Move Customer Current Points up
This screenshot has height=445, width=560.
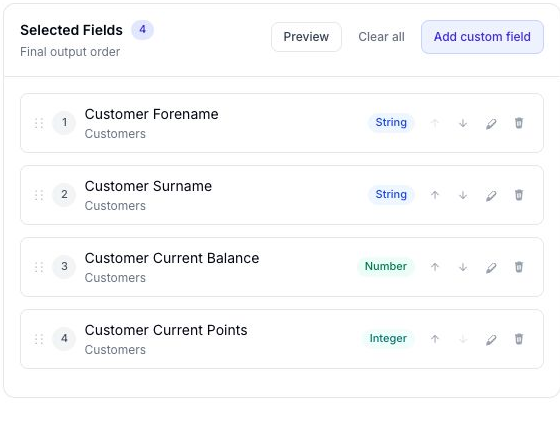pos(435,339)
